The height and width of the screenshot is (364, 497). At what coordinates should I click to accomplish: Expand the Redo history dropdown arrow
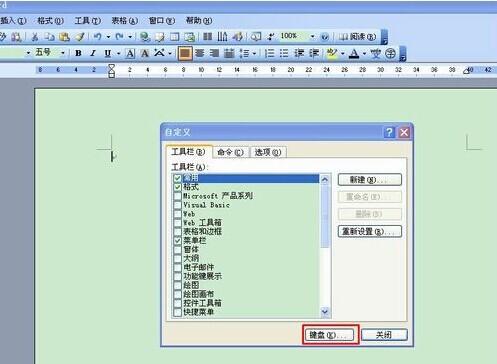point(130,37)
